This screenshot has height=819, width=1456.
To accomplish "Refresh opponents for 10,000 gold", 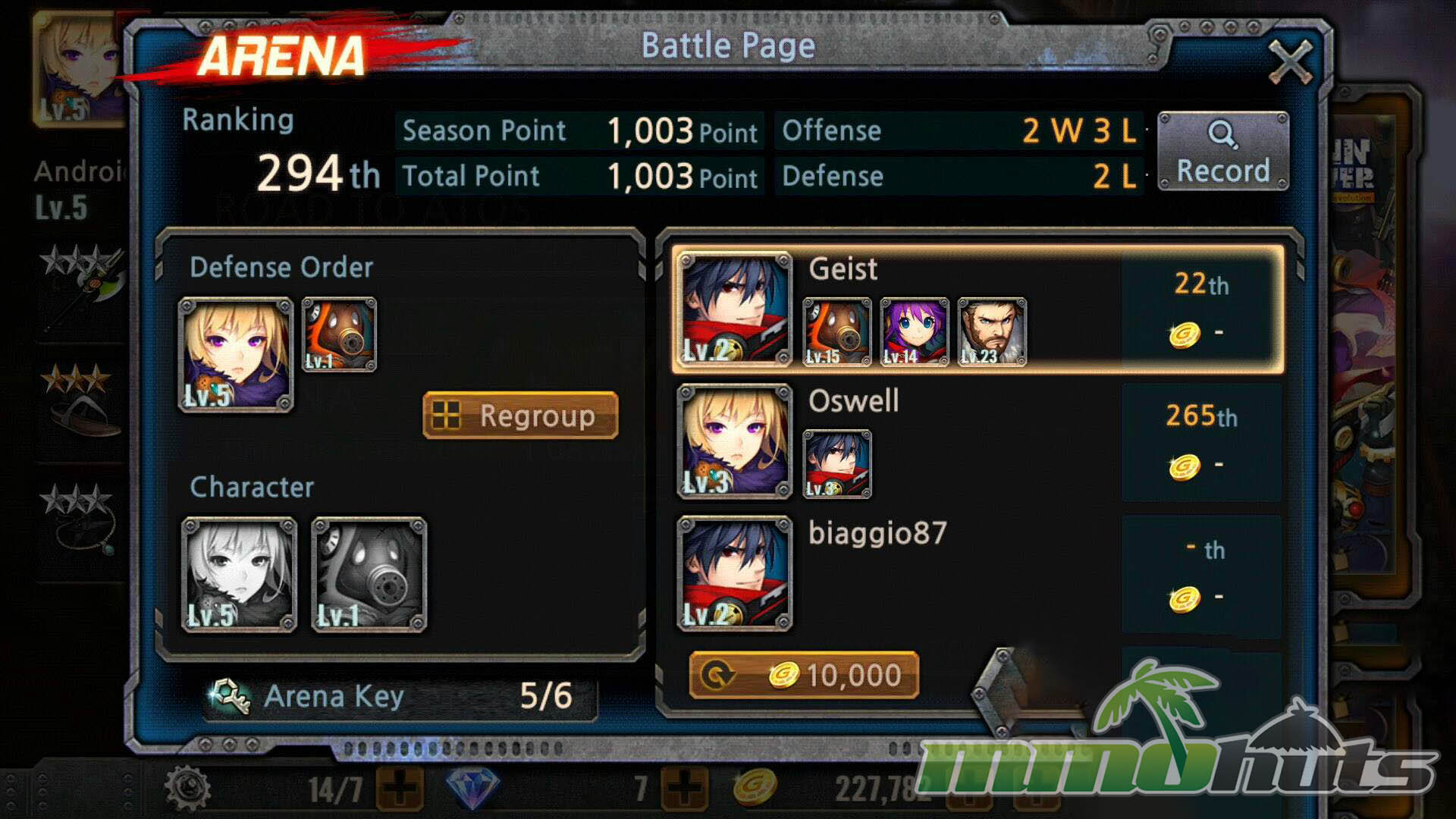I will coord(804,674).
